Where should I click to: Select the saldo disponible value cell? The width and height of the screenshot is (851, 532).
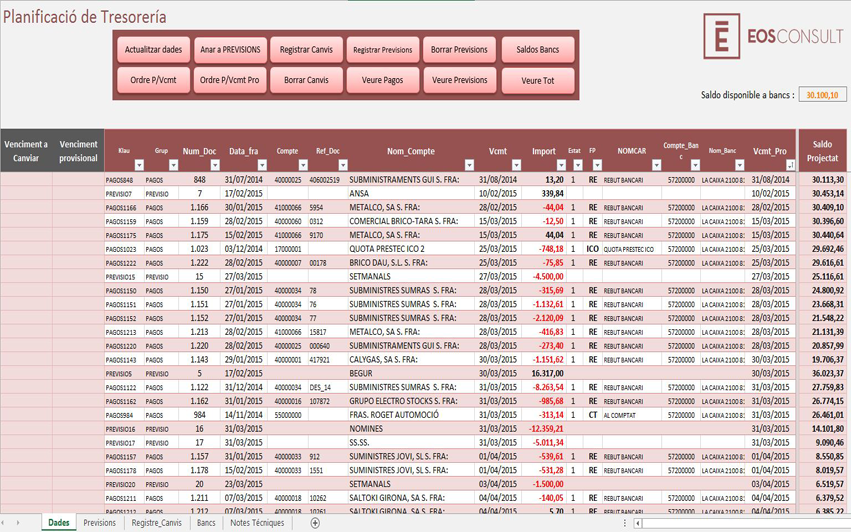[822, 95]
